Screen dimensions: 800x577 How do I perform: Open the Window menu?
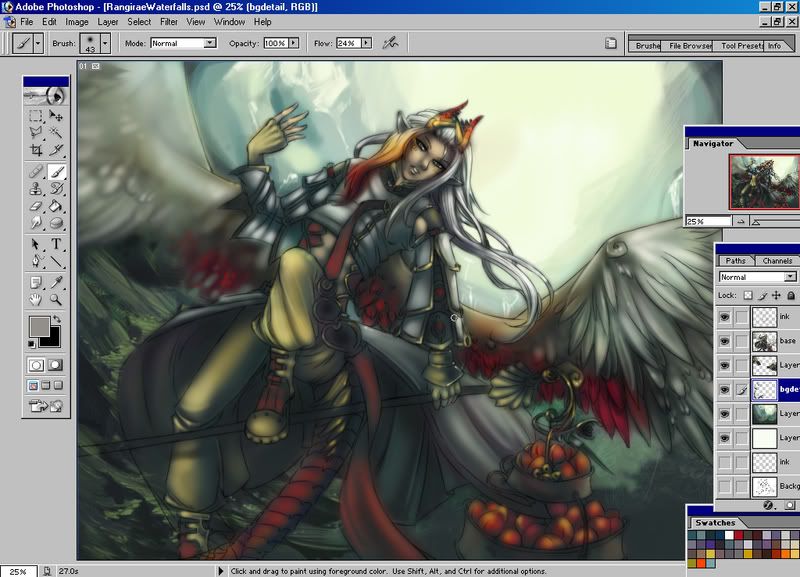[229, 22]
